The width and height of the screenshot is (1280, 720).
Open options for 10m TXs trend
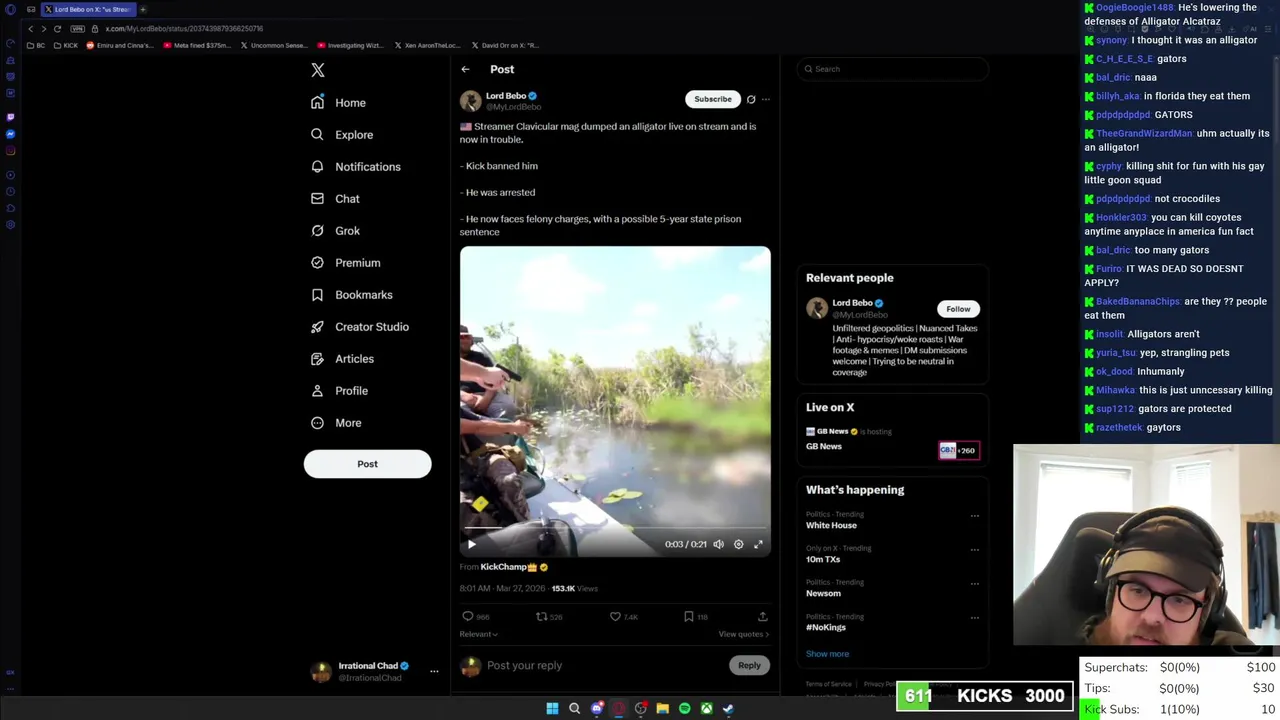[974, 550]
